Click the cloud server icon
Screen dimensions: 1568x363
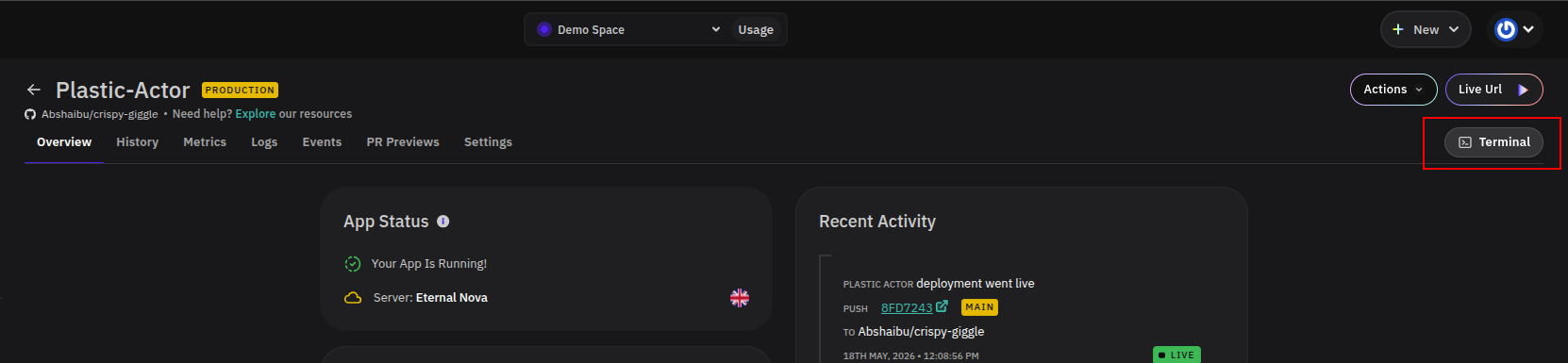point(353,298)
